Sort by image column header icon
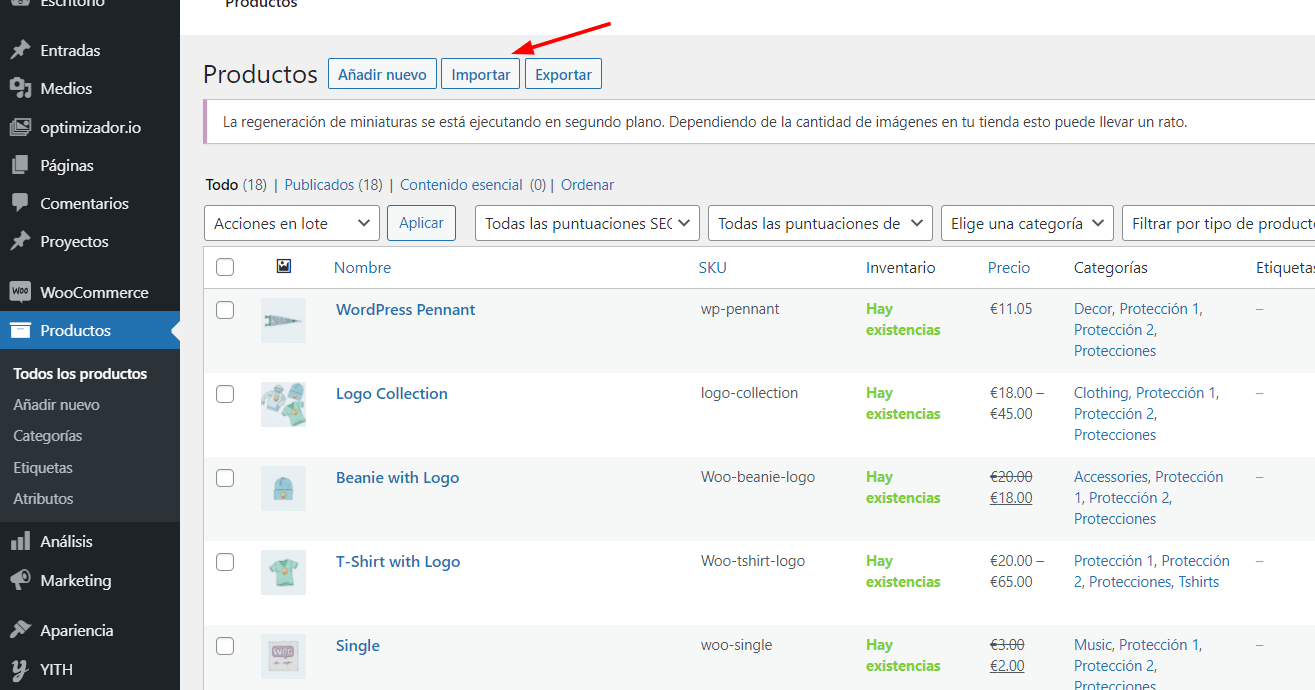Viewport: 1315px width, 690px height. (x=284, y=266)
